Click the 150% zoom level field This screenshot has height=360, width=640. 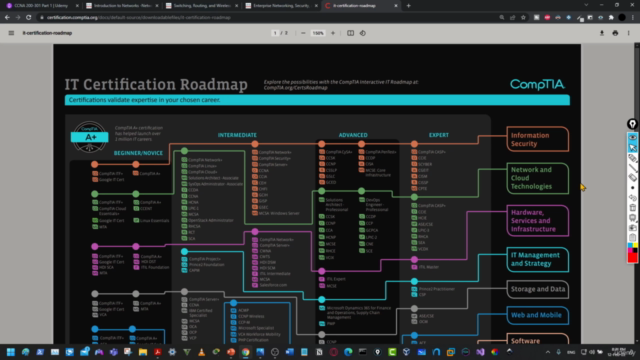tap(318, 33)
